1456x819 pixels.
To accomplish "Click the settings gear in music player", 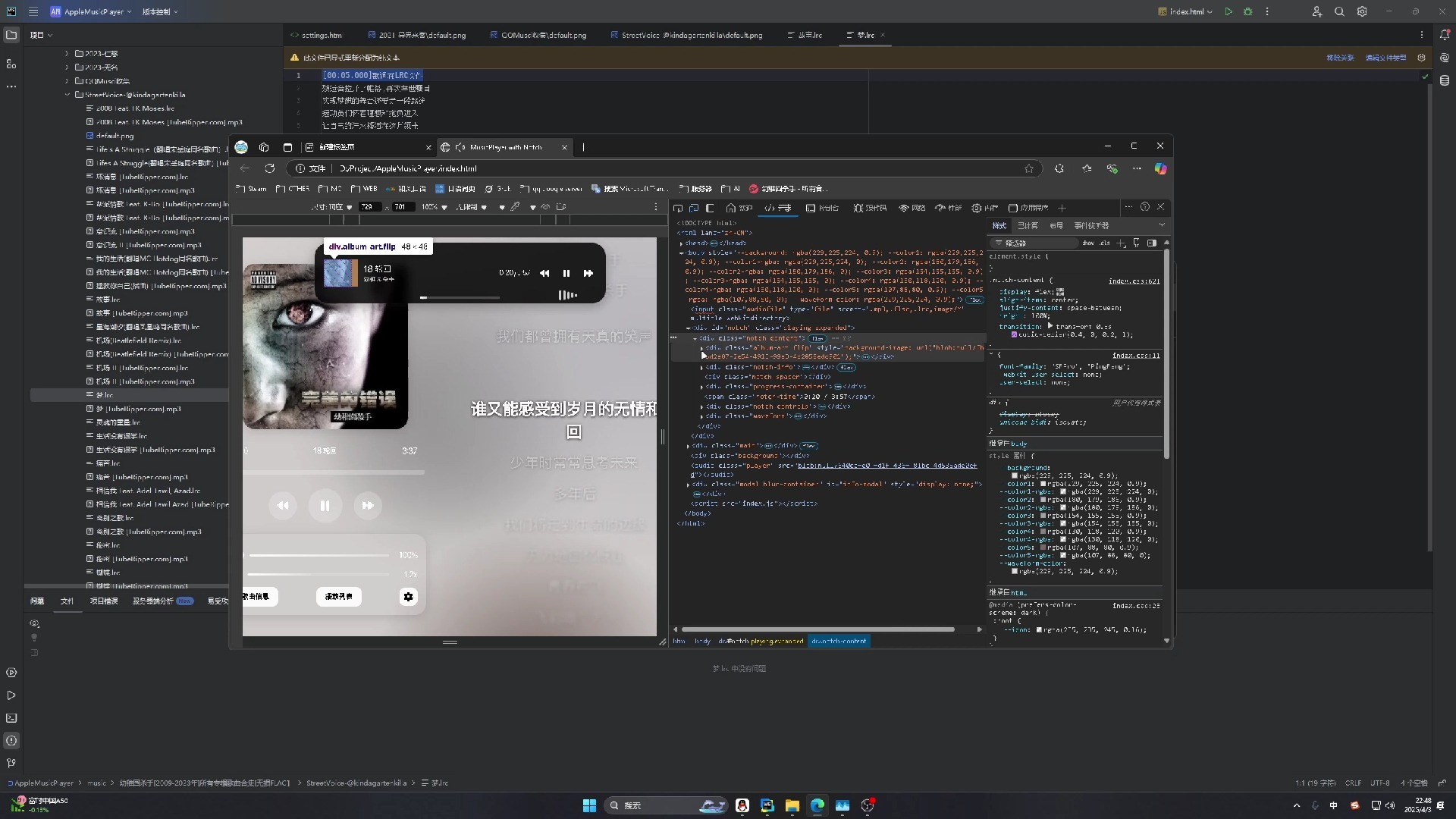I will (x=408, y=597).
